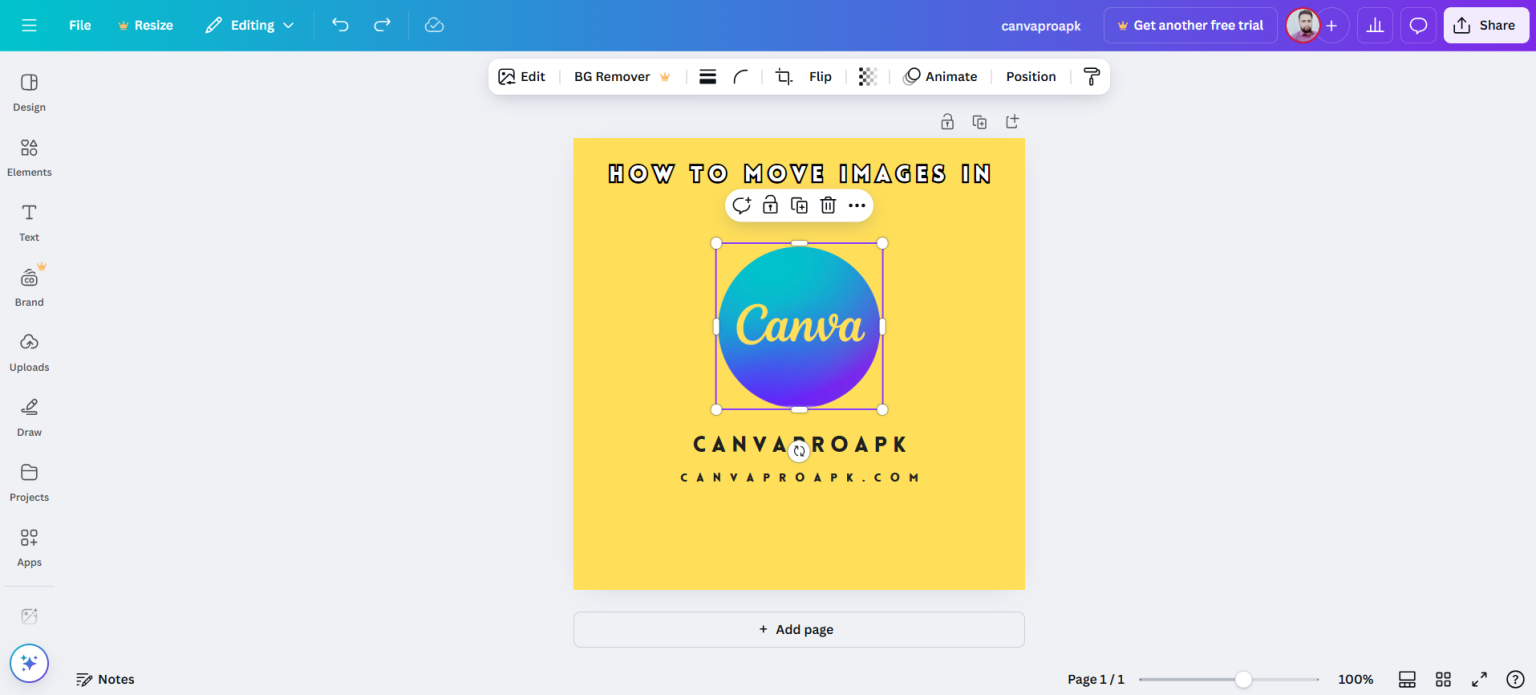Delete the image using the trash icon

pyautogui.click(x=828, y=205)
